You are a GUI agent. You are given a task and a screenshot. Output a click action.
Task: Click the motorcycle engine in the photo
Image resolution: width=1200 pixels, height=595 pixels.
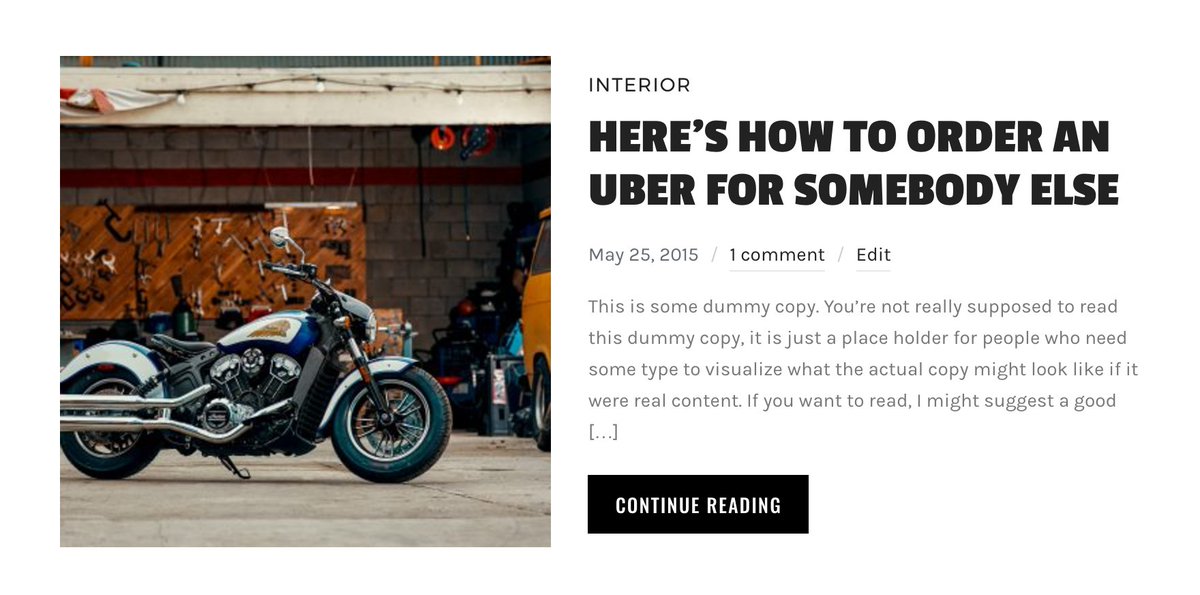point(250,385)
